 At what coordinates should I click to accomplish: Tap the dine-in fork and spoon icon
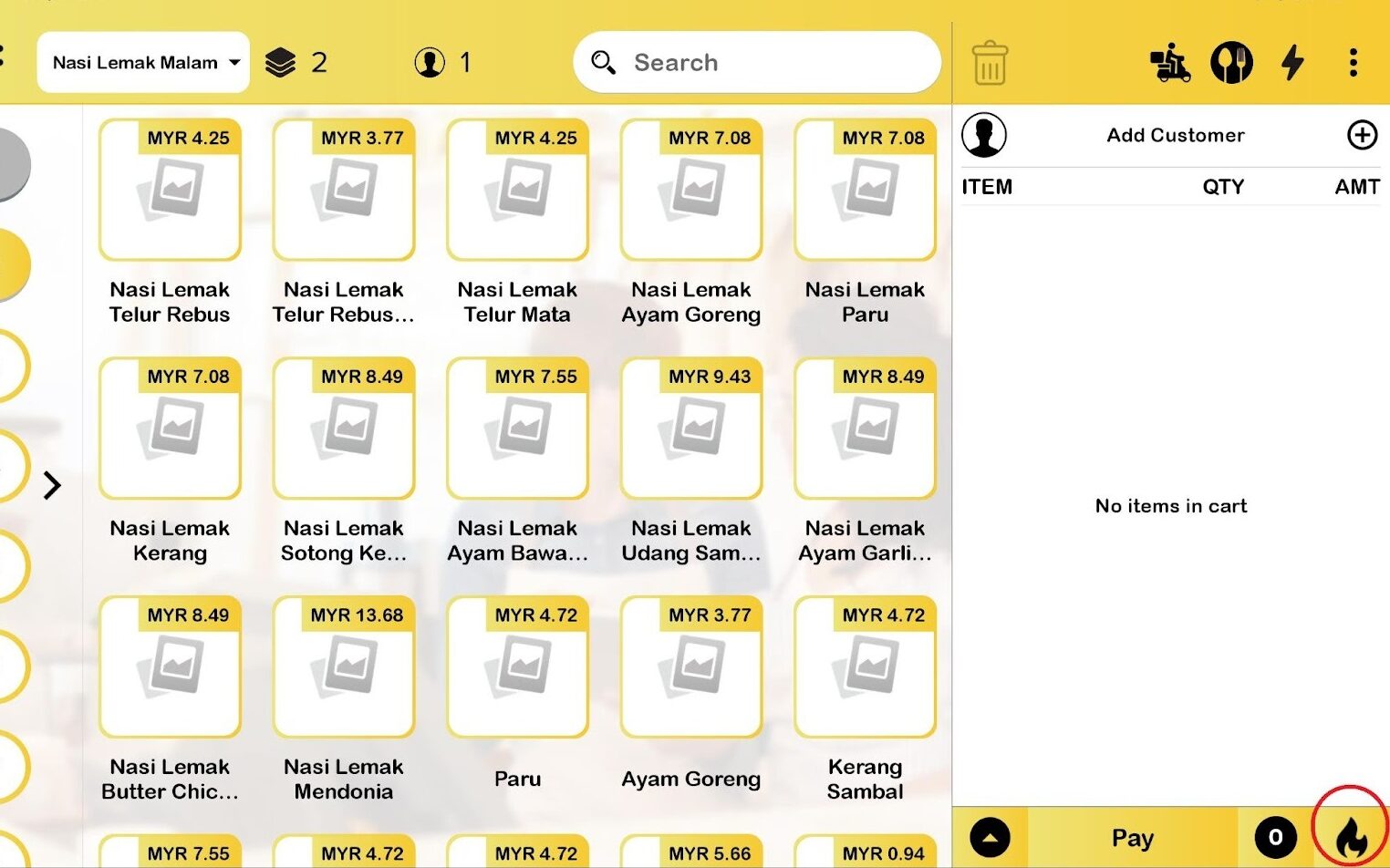(x=1230, y=63)
